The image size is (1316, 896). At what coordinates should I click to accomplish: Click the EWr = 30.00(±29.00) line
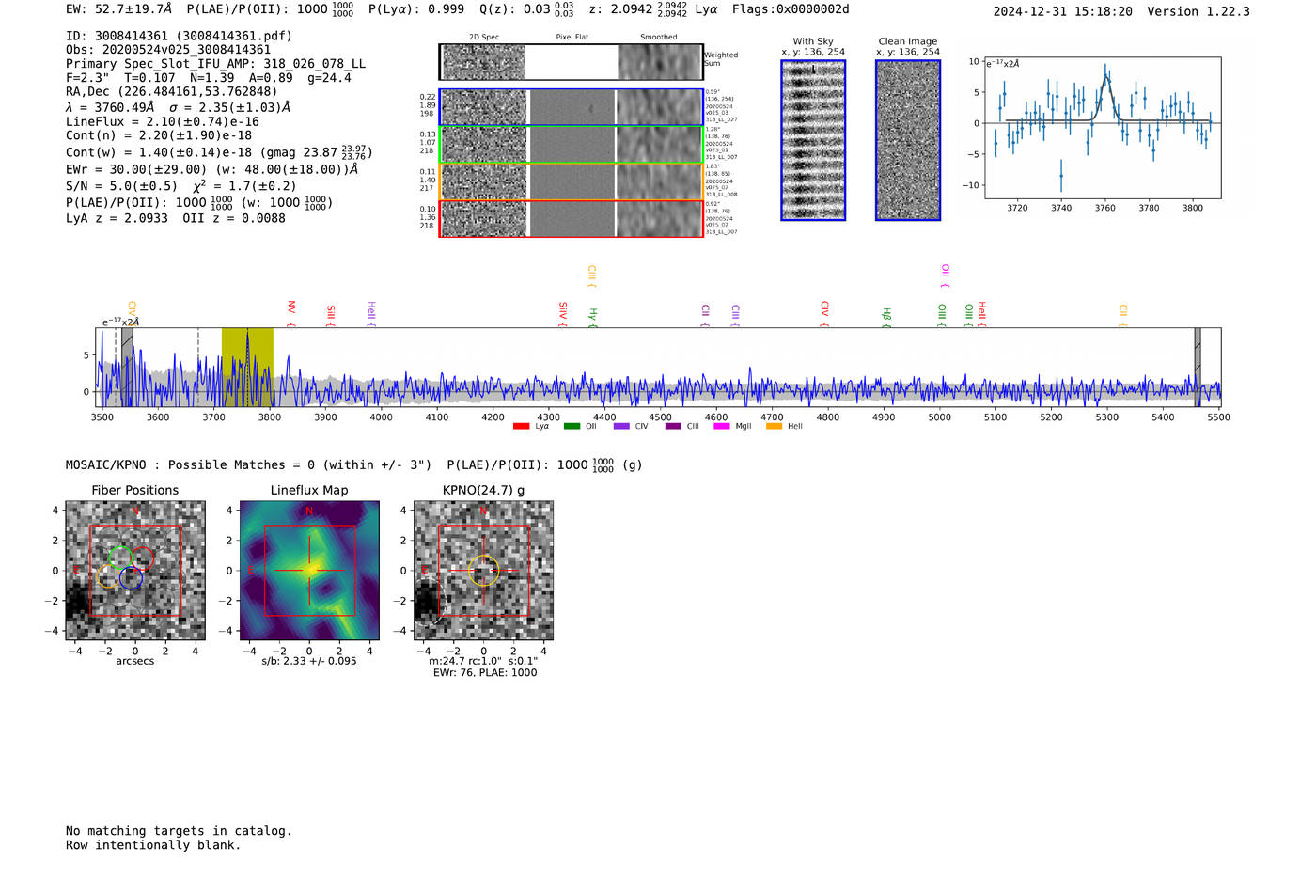tap(211, 170)
